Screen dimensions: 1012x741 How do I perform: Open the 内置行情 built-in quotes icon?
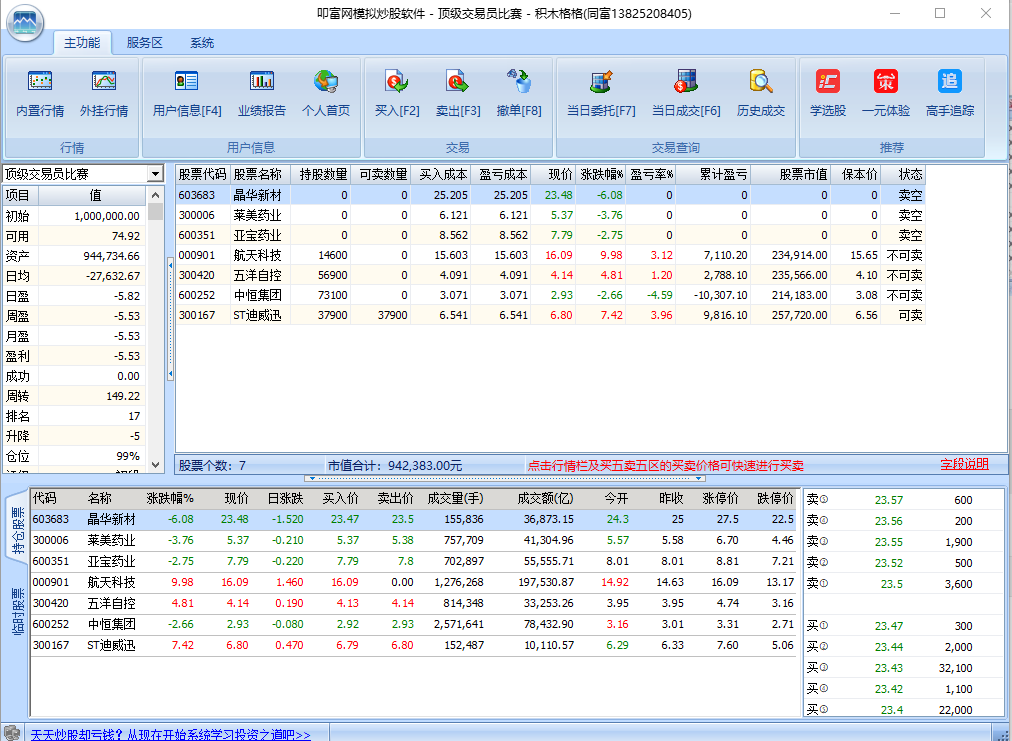tap(40, 93)
